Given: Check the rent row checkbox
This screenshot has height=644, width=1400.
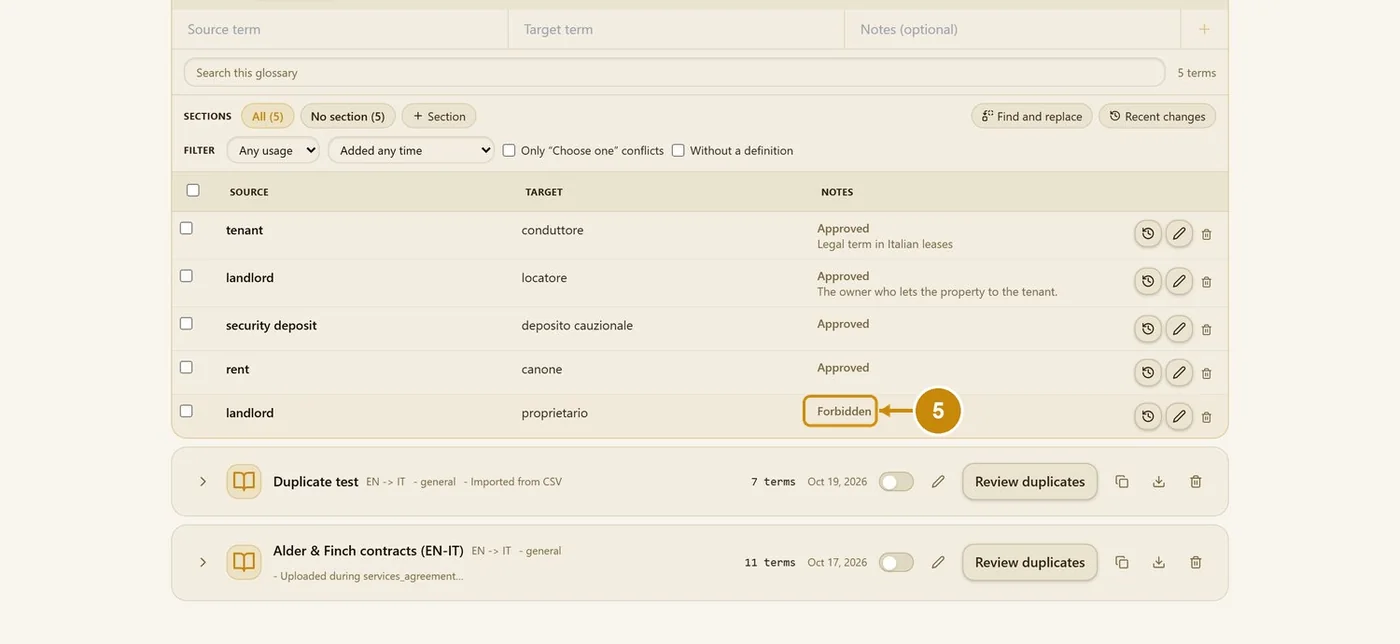Looking at the screenshot, I should tap(186, 367).
